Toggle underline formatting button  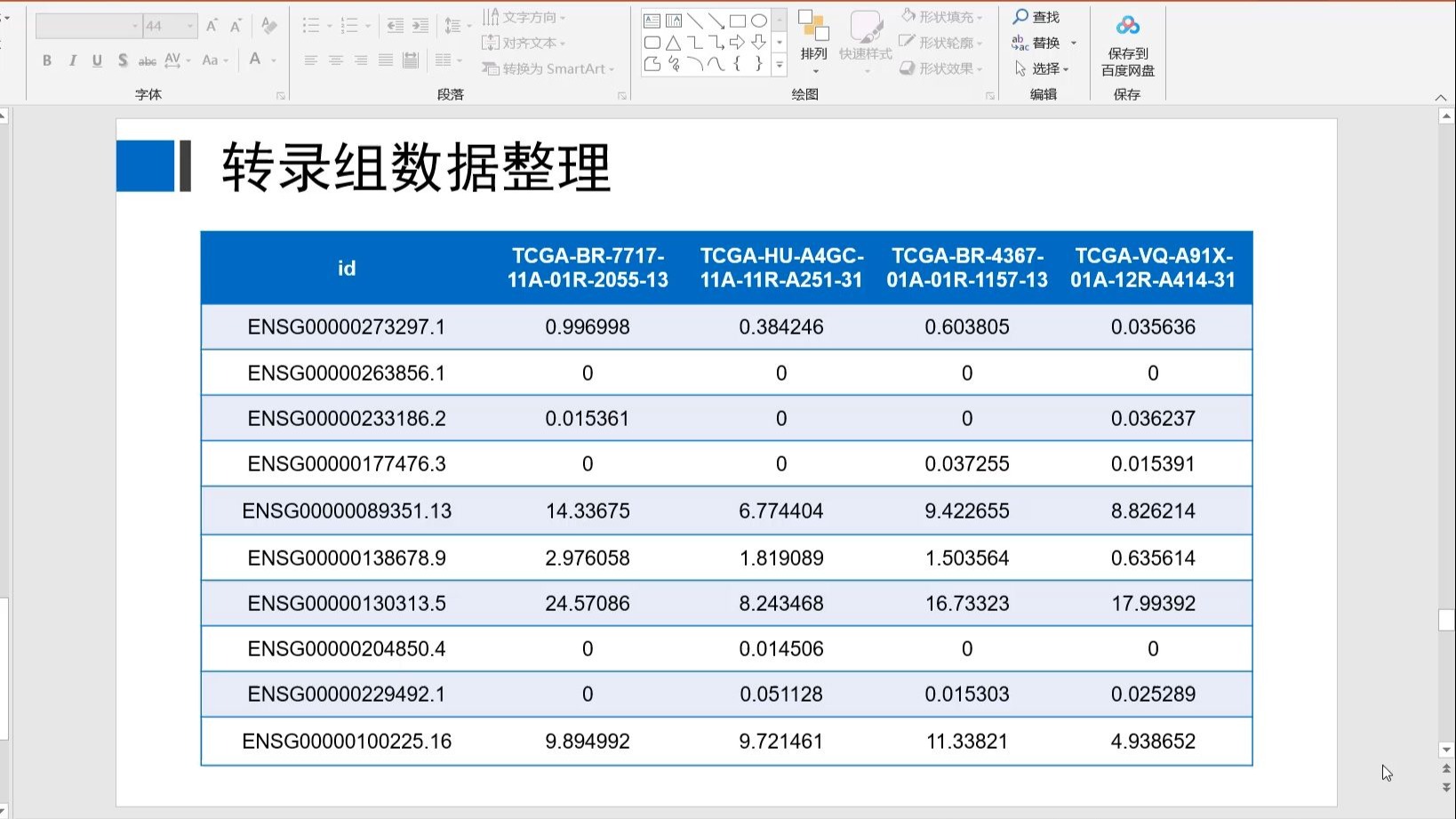[x=97, y=60]
